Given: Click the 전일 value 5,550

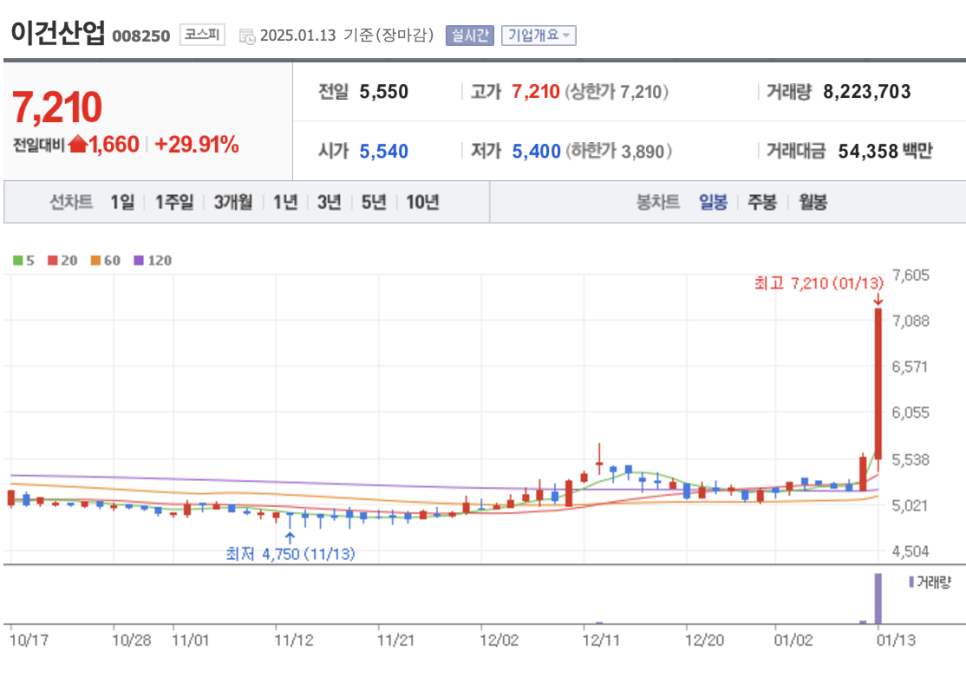Looking at the screenshot, I should pyautogui.click(x=384, y=92).
